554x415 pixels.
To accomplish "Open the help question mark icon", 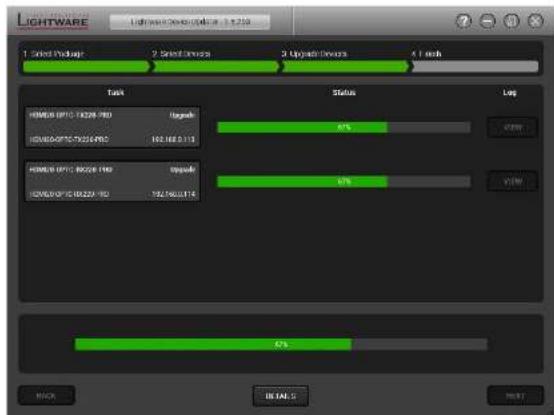I will coord(464,21).
